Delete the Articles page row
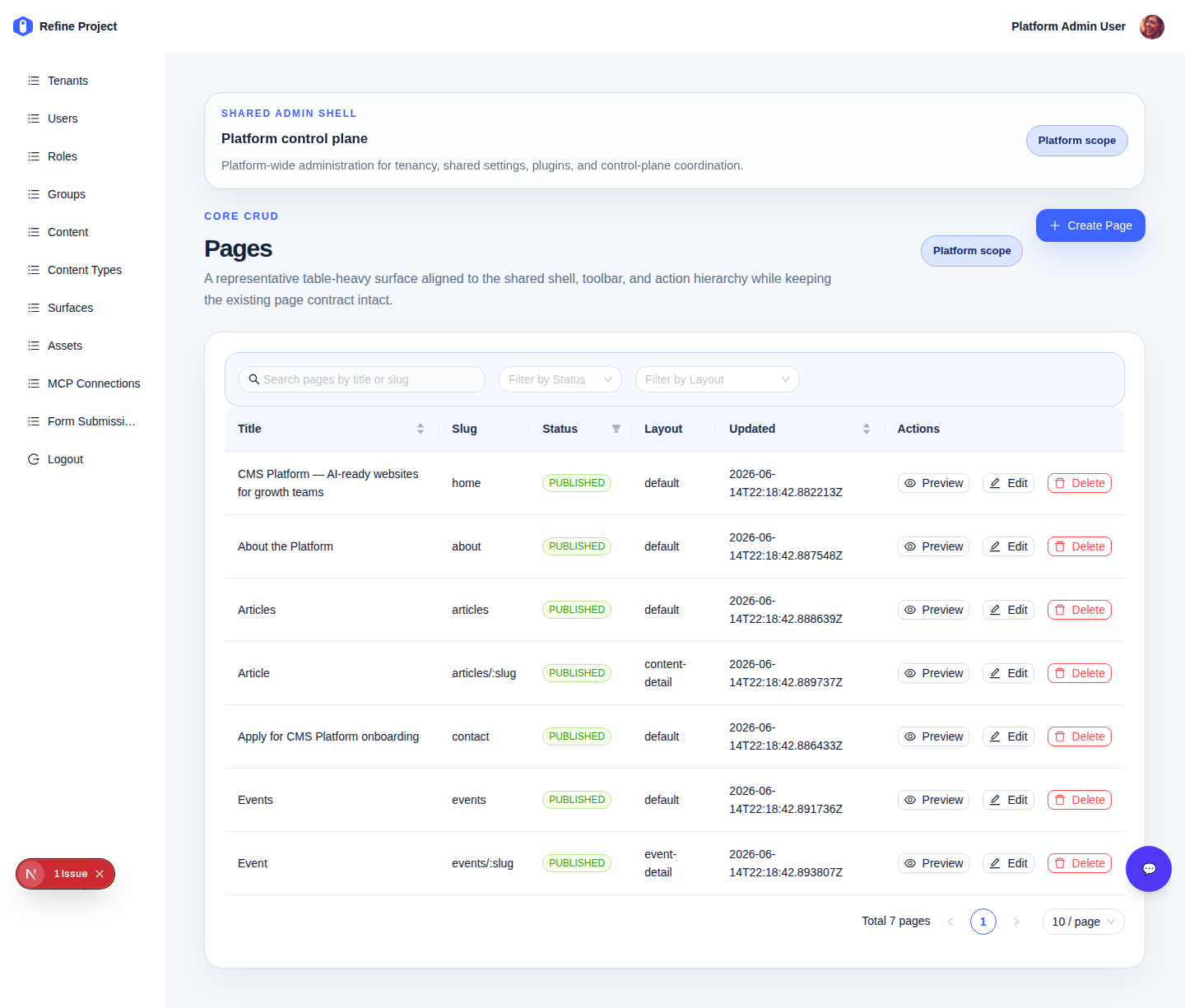The width and height of the screenshot is (1185, 1008). [1080, 610]
